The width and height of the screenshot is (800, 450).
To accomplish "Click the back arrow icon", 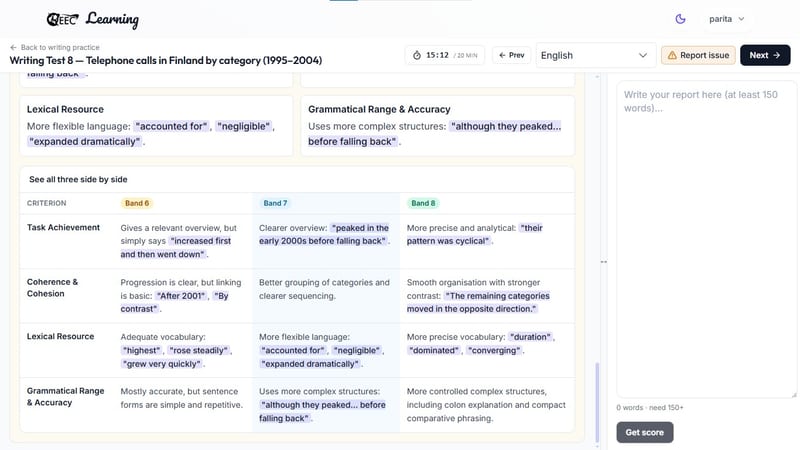I will click(x=13, y=47).
